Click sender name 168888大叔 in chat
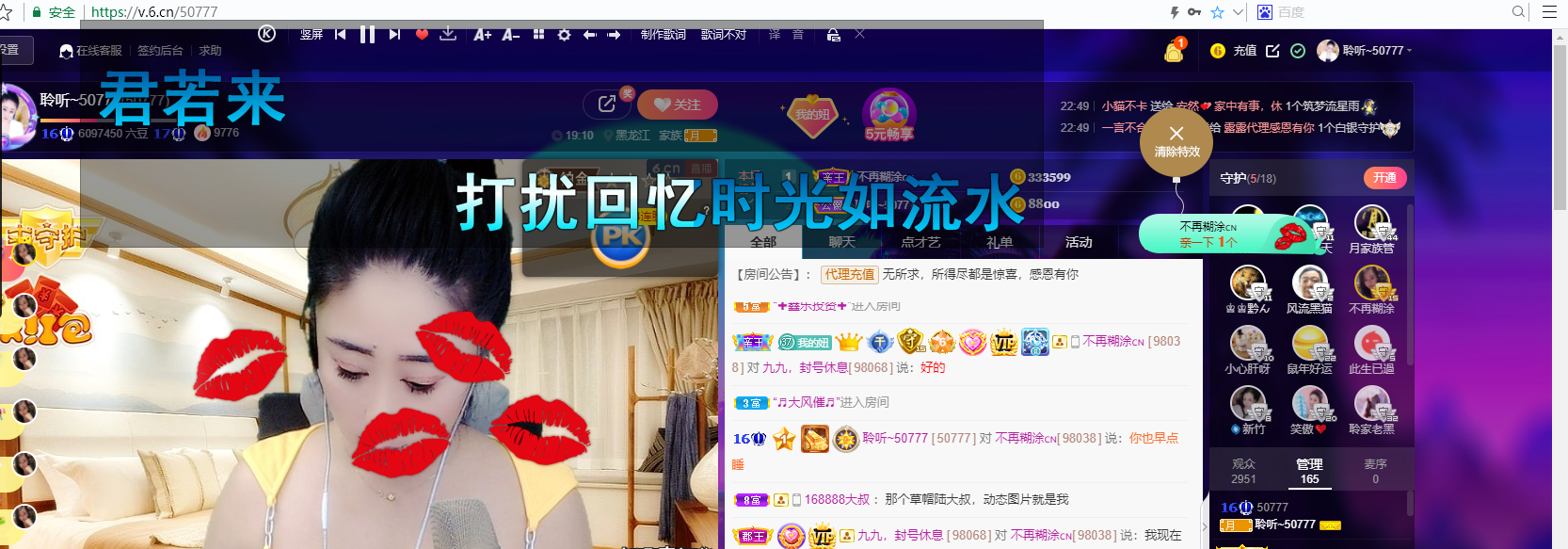Image resolution: width=1568 pixels, height=549 pixels. coord(837,499)
